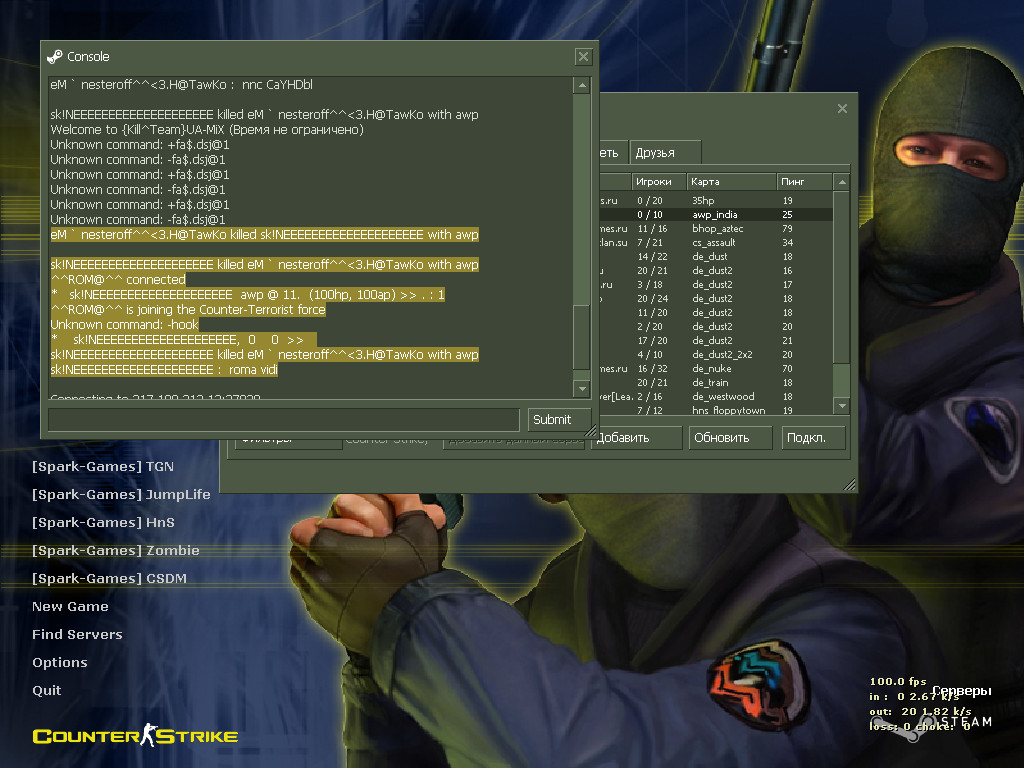
Task: Focus the console command input field
Action: [284, 420]
